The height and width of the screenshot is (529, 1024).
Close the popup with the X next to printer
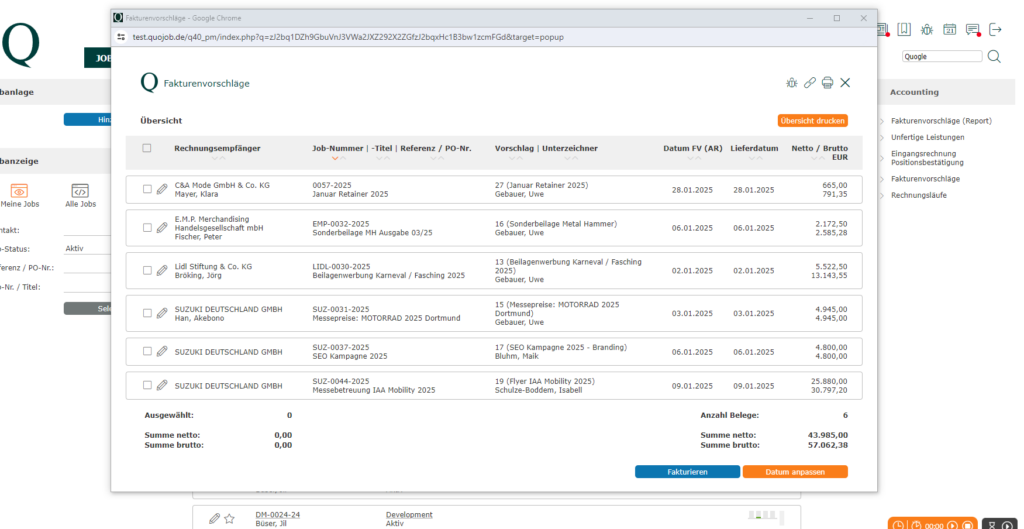click(x=845, y=82)
